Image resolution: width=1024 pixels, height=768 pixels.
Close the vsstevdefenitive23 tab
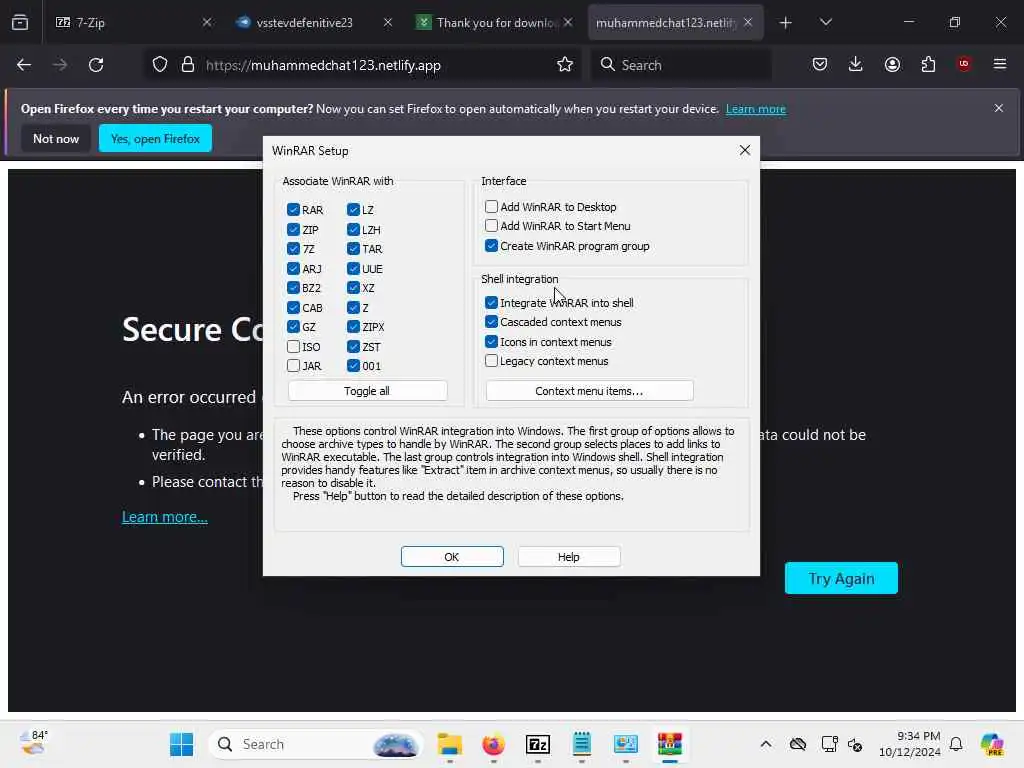pyautogui.click(x=388, y=22)
